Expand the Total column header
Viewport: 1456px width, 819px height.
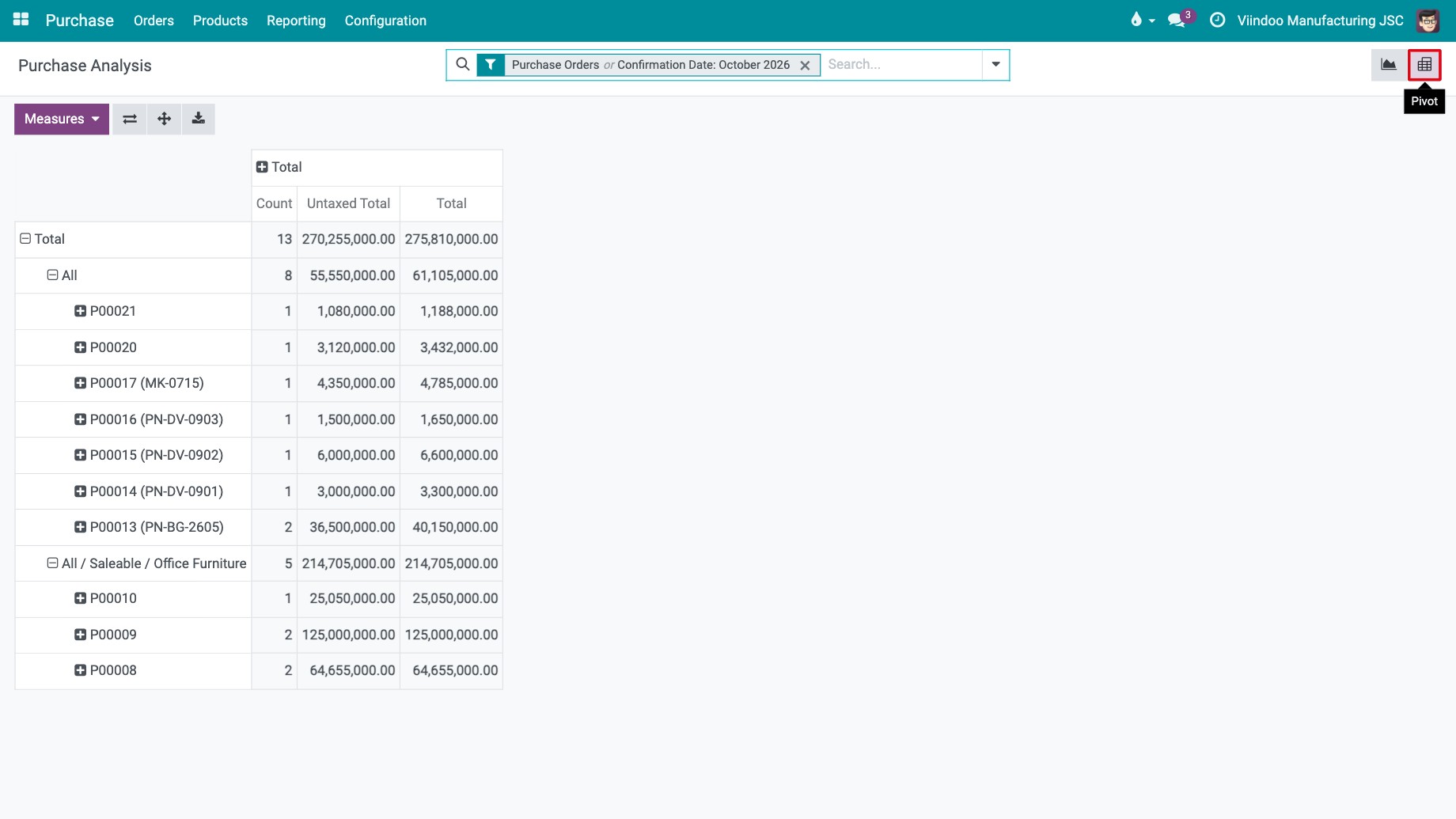(262, 167)
